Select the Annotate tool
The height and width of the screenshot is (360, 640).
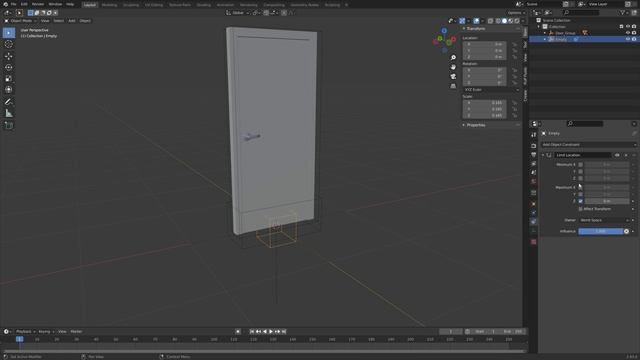9,102
